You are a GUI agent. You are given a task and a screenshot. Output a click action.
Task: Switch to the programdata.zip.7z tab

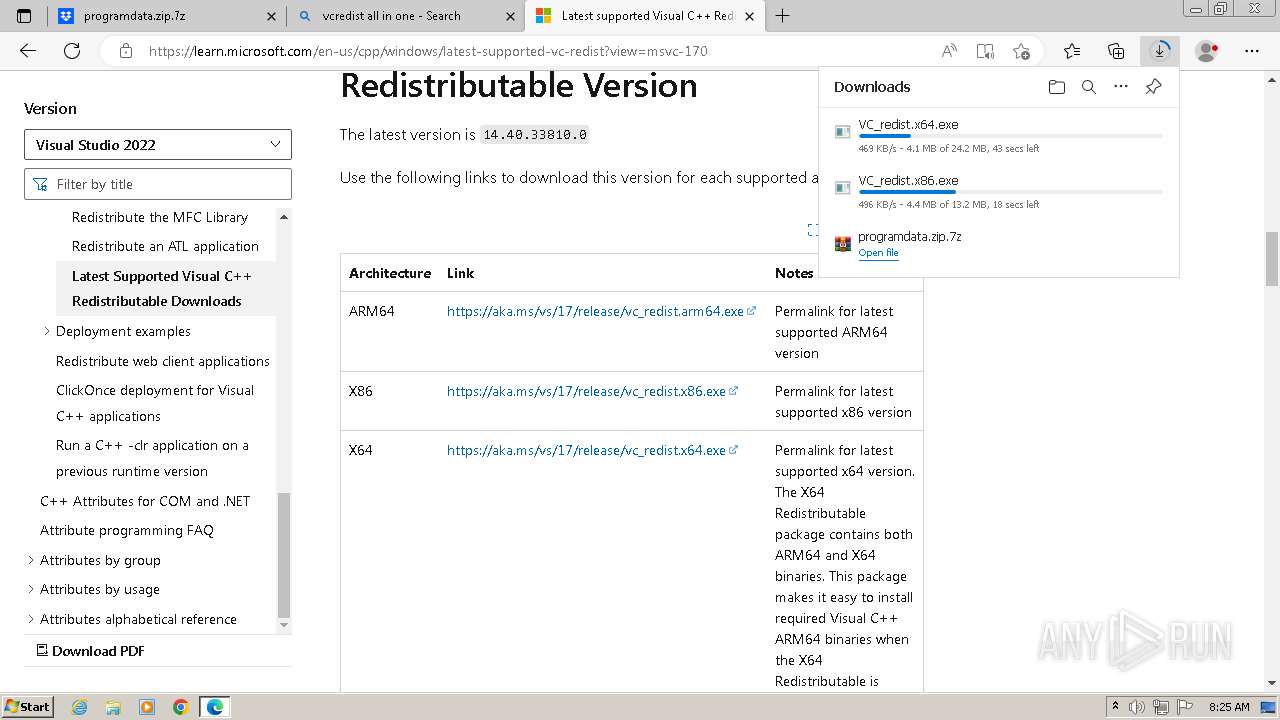(x=166, y=16)
